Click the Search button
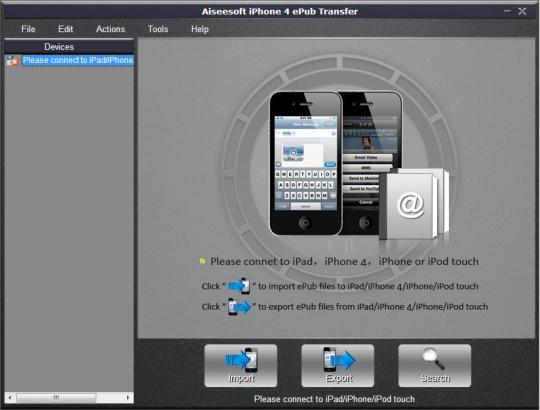540x410 pixels. point(435,366)
